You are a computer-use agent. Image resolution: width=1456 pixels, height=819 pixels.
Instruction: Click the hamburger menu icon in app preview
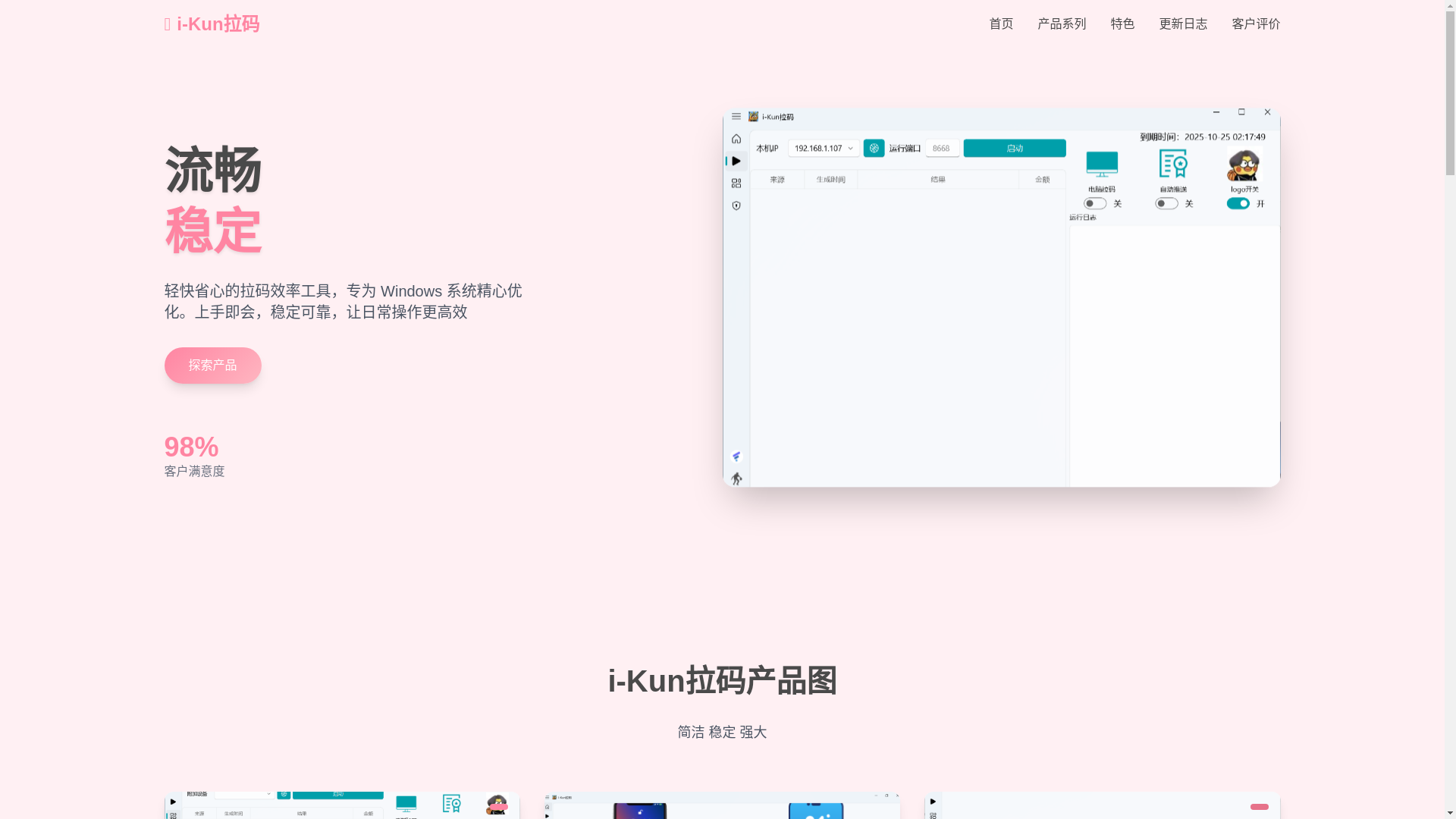pos(736,117)
